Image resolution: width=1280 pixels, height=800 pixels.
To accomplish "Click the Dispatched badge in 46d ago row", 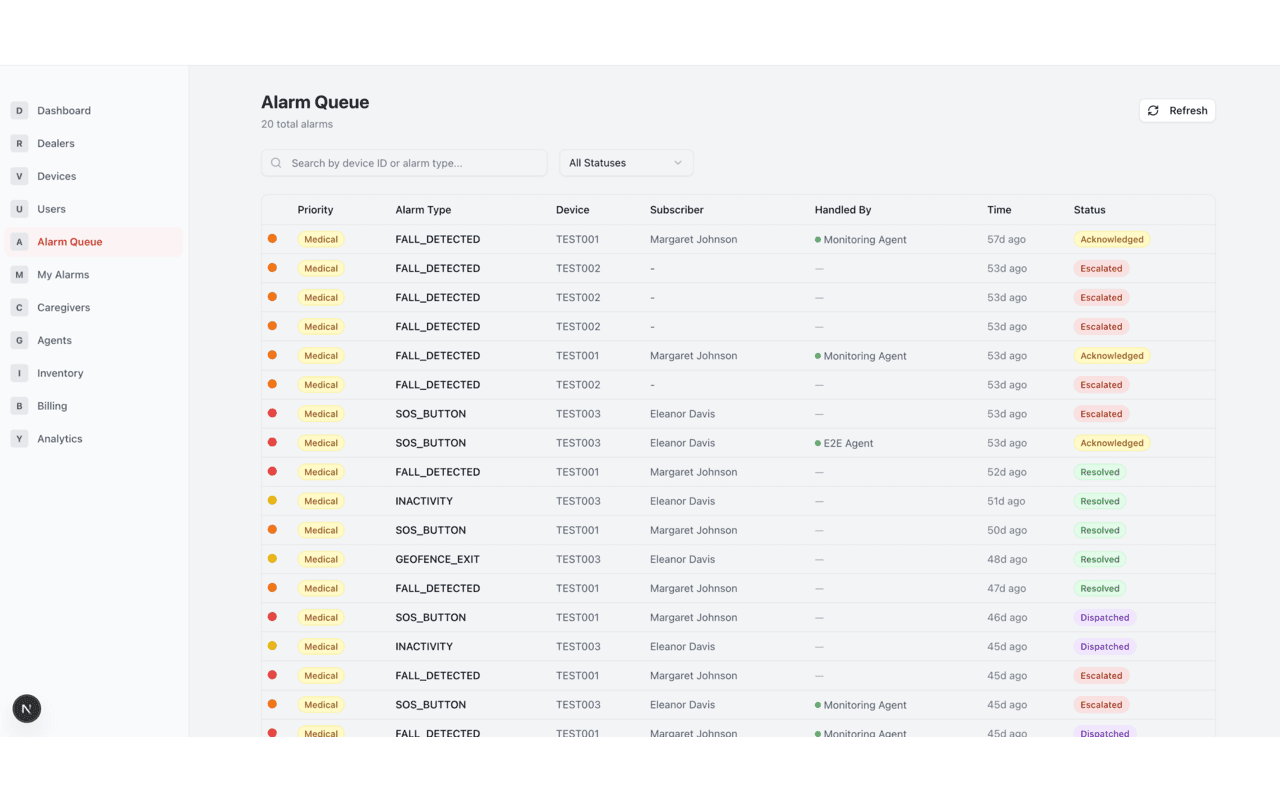I will [1105, 618].
